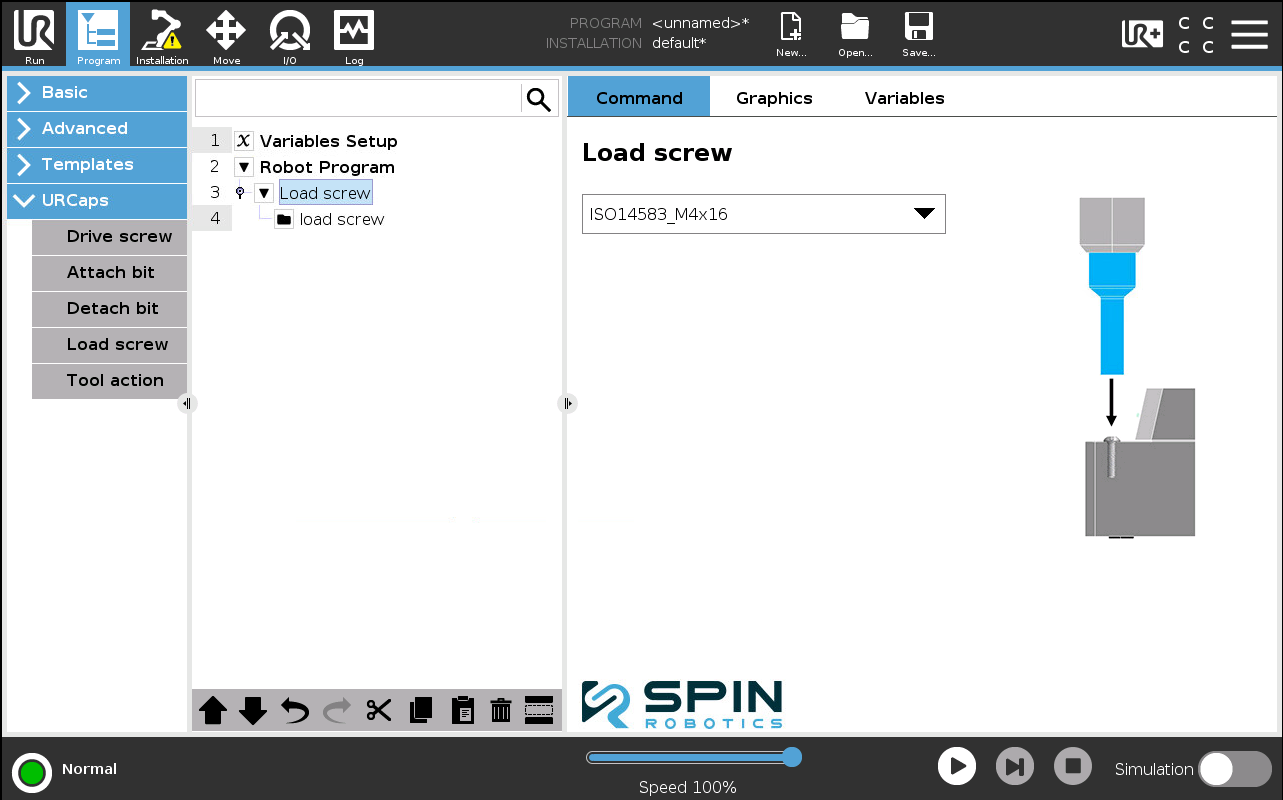Play the robot program

click(957, 767)
